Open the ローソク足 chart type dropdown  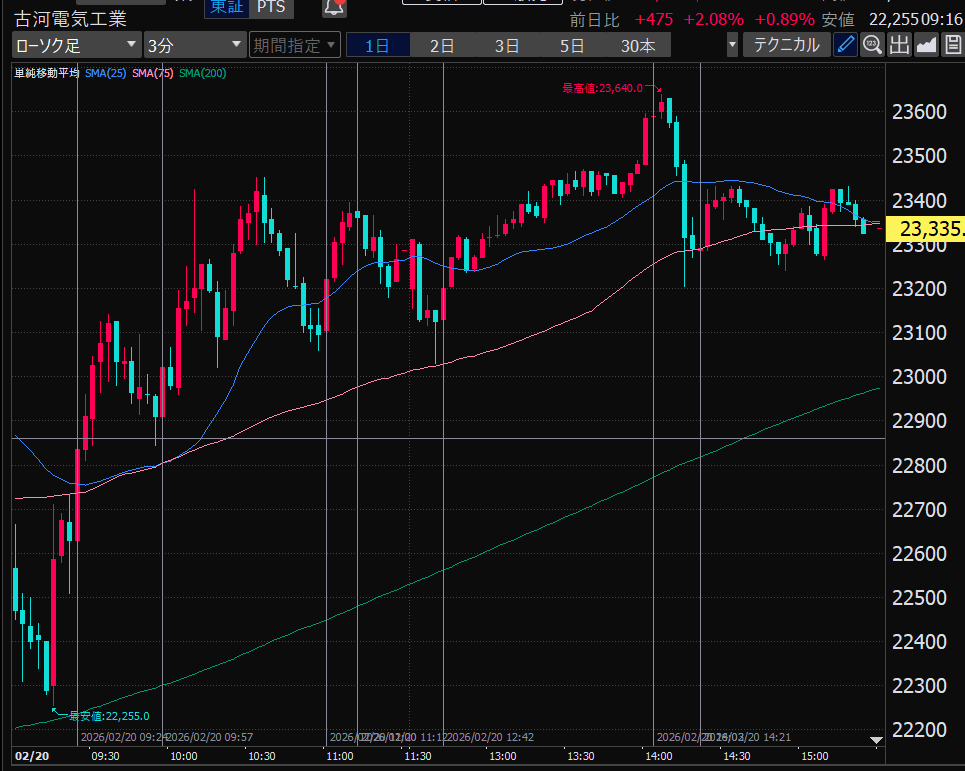(x=76, y=45)
